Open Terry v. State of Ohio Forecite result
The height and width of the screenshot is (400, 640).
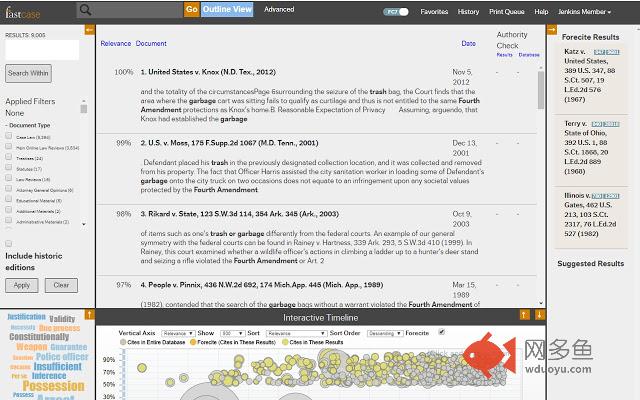coord(587,147)
